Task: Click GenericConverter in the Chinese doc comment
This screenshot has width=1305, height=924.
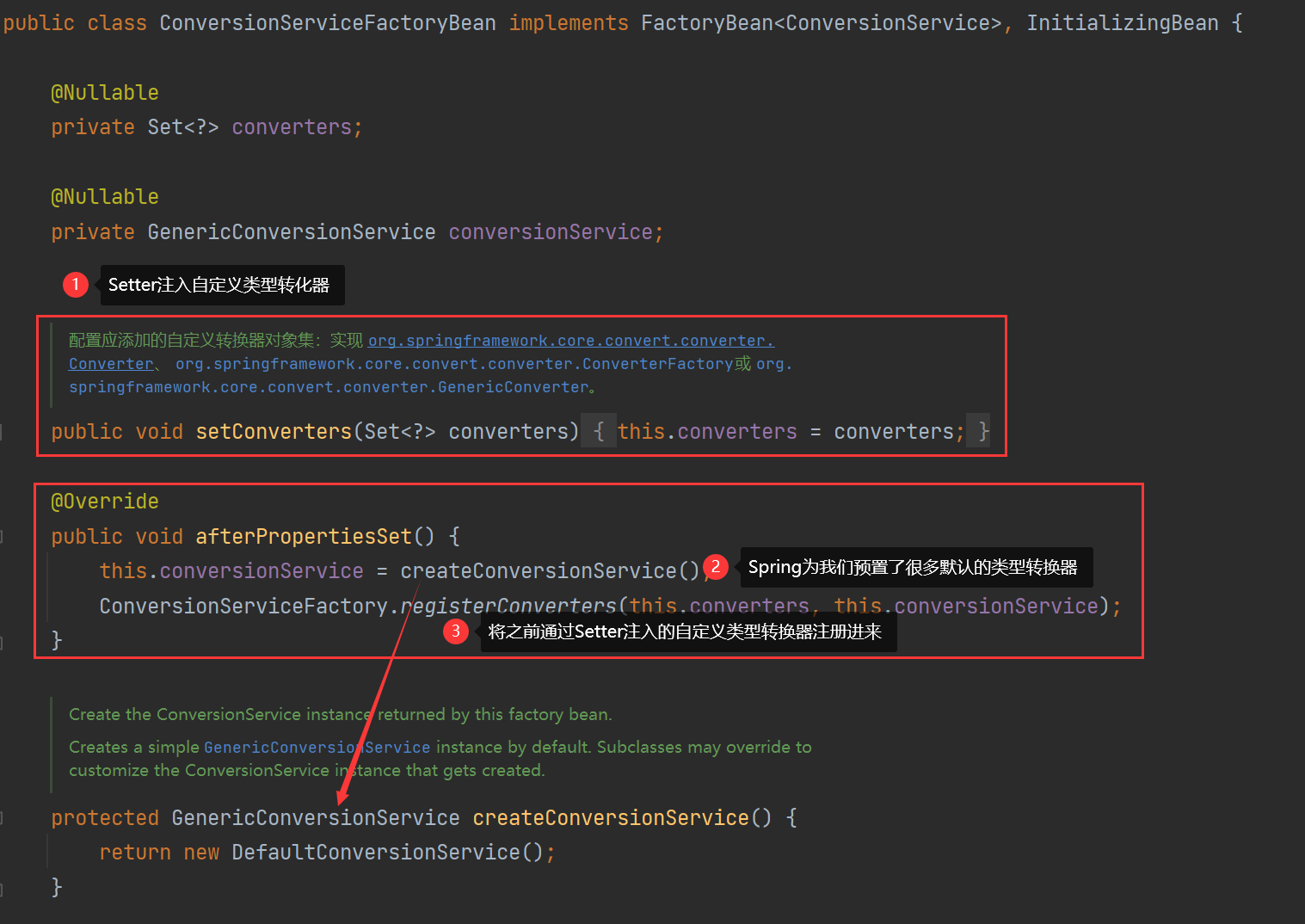Action: [514, 387]
